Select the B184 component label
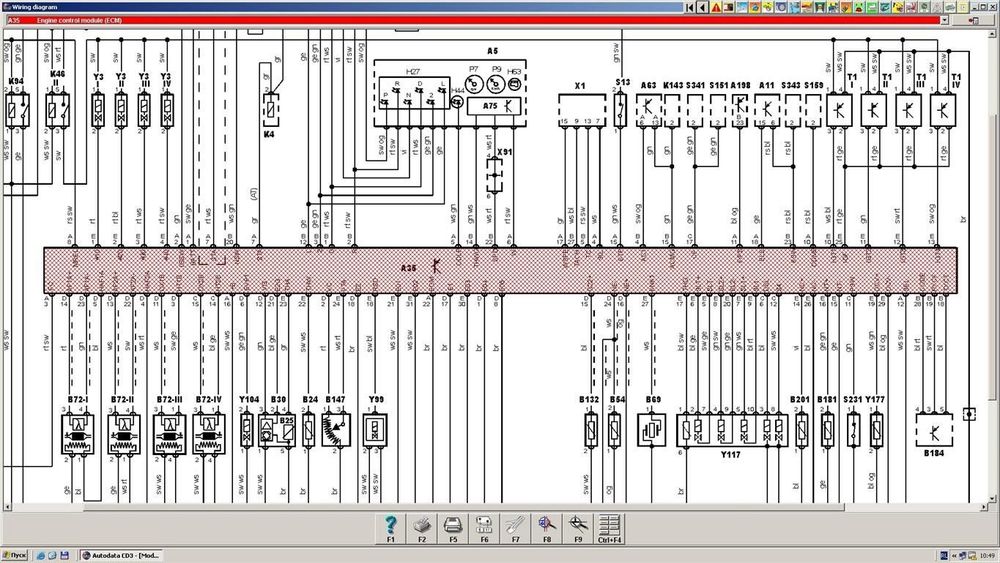1000x563 pixels. coord(934,453)
